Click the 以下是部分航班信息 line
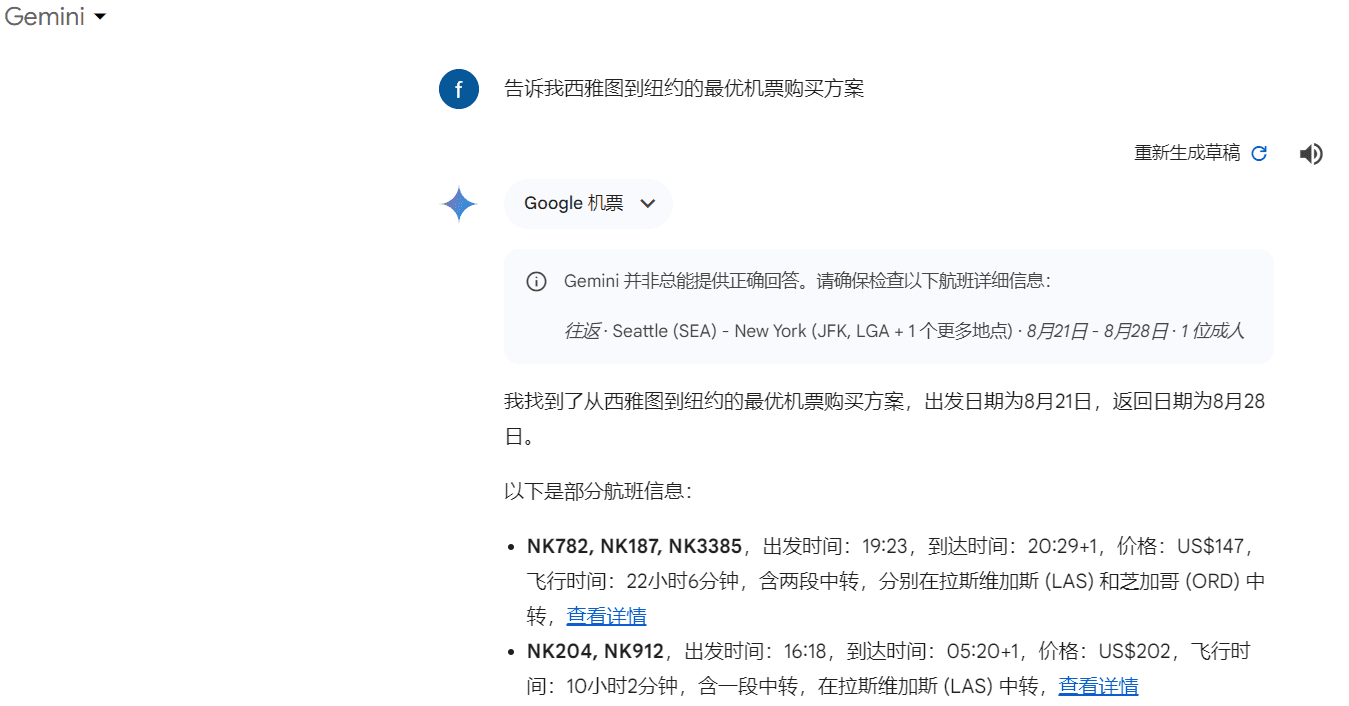 (598, 492)
